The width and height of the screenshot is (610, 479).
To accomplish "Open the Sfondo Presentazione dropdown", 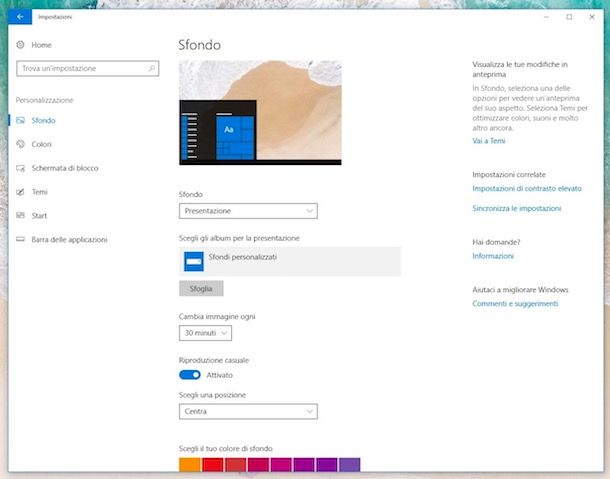I will (248, 211).
